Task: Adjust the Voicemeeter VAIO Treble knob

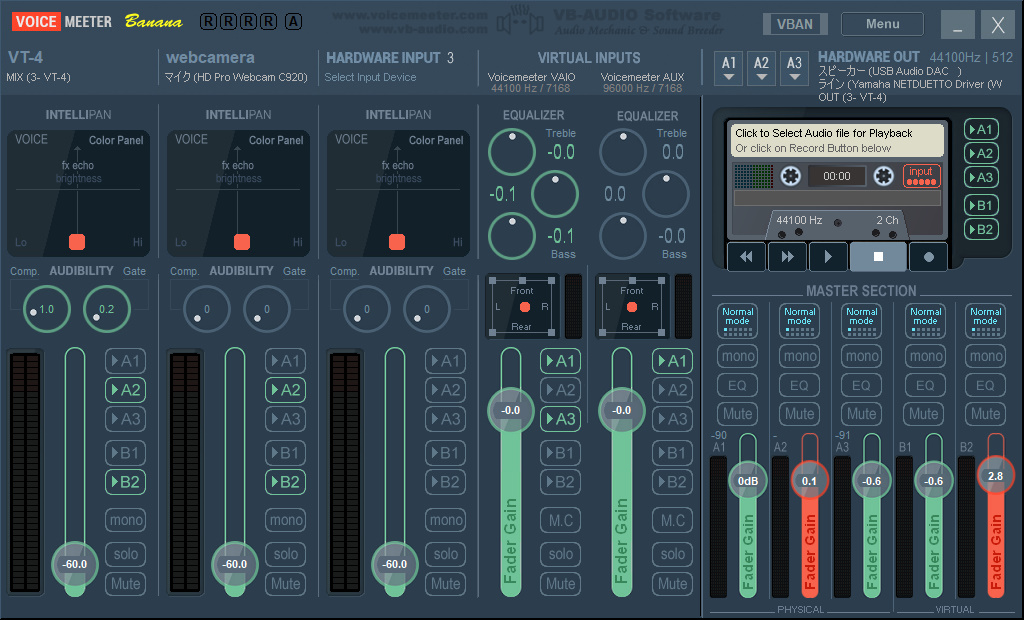Action: 512,152
